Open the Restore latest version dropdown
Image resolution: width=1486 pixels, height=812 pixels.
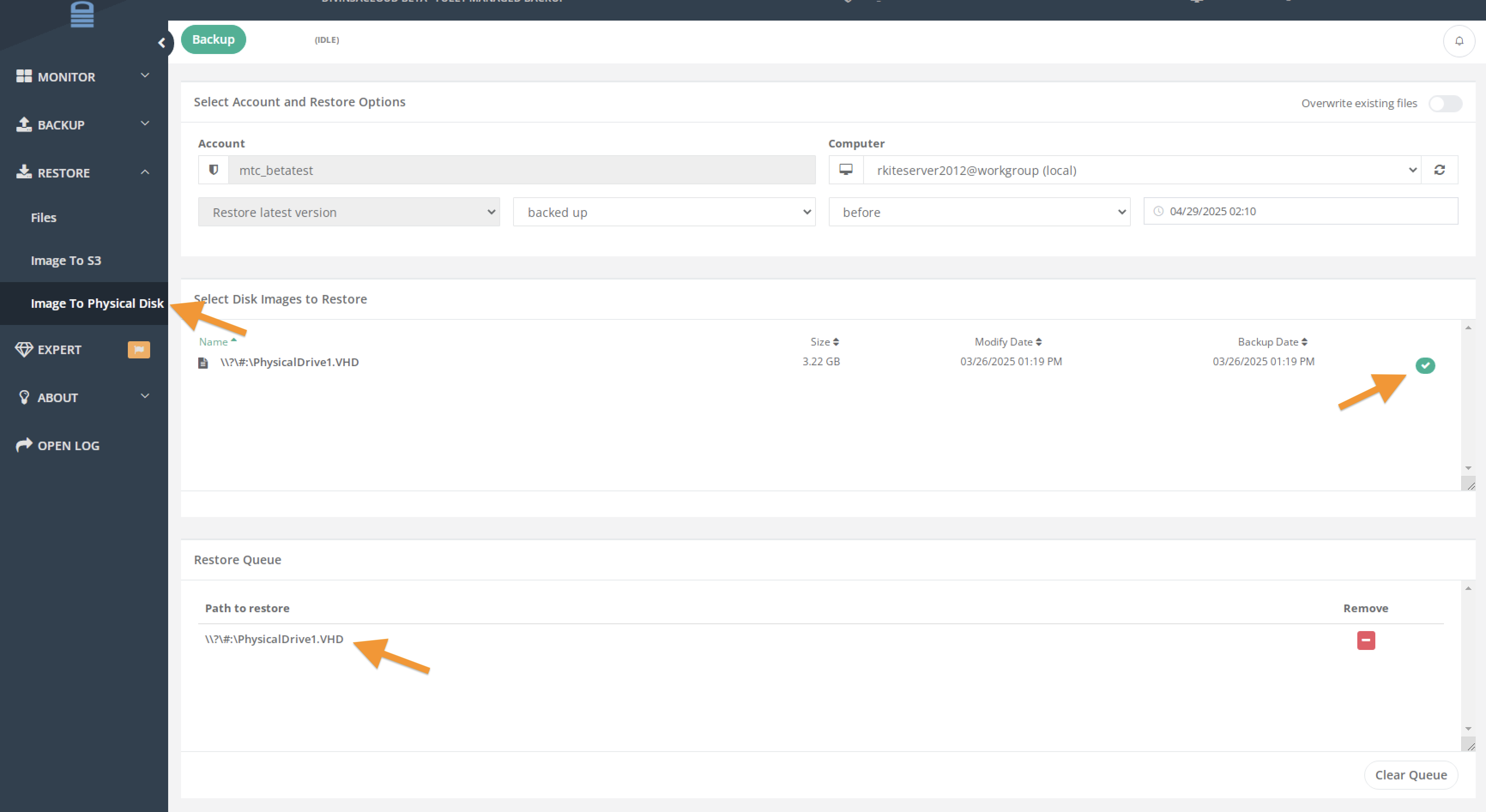click(349, 212)
